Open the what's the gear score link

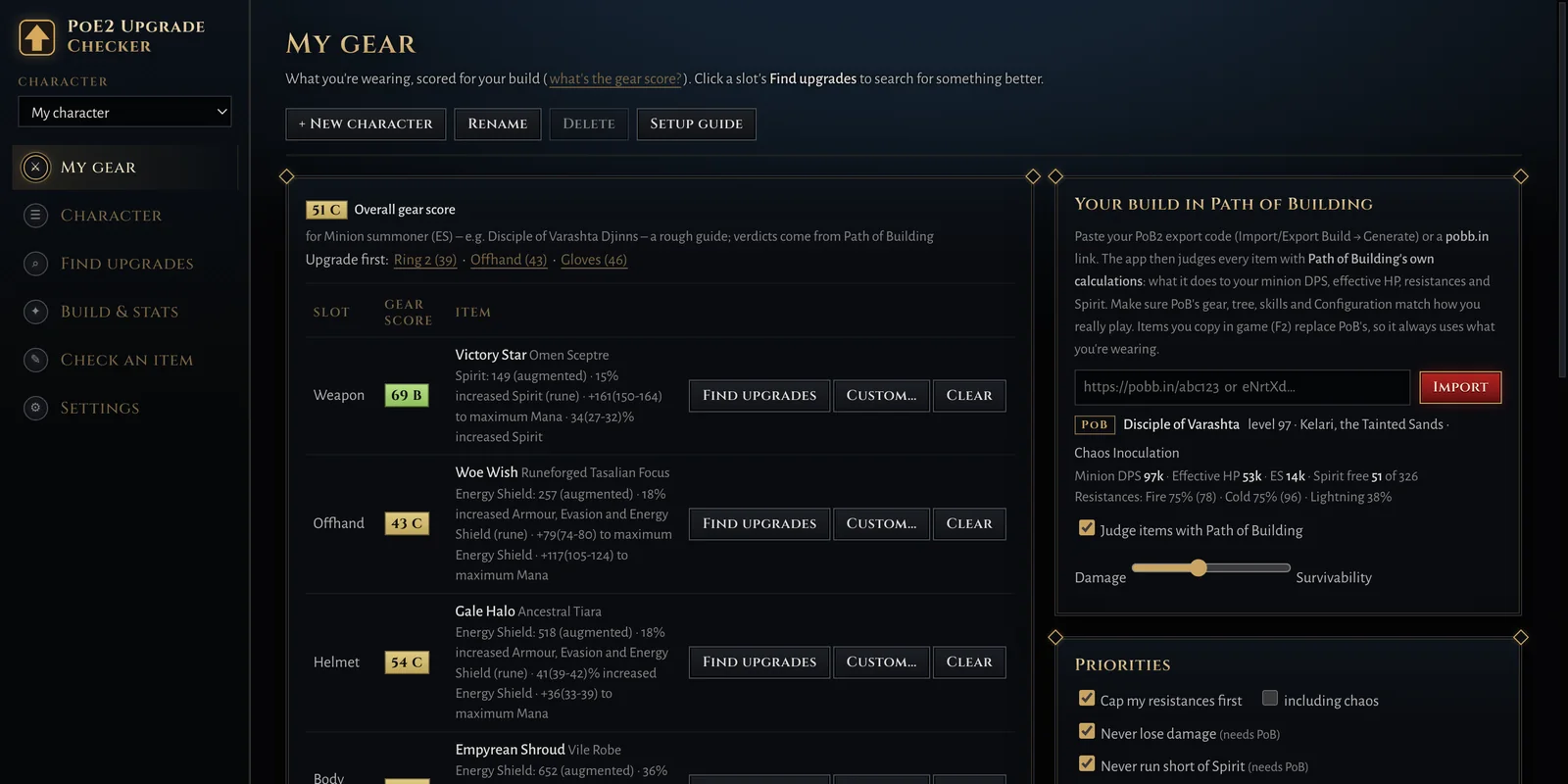[615, 78]
